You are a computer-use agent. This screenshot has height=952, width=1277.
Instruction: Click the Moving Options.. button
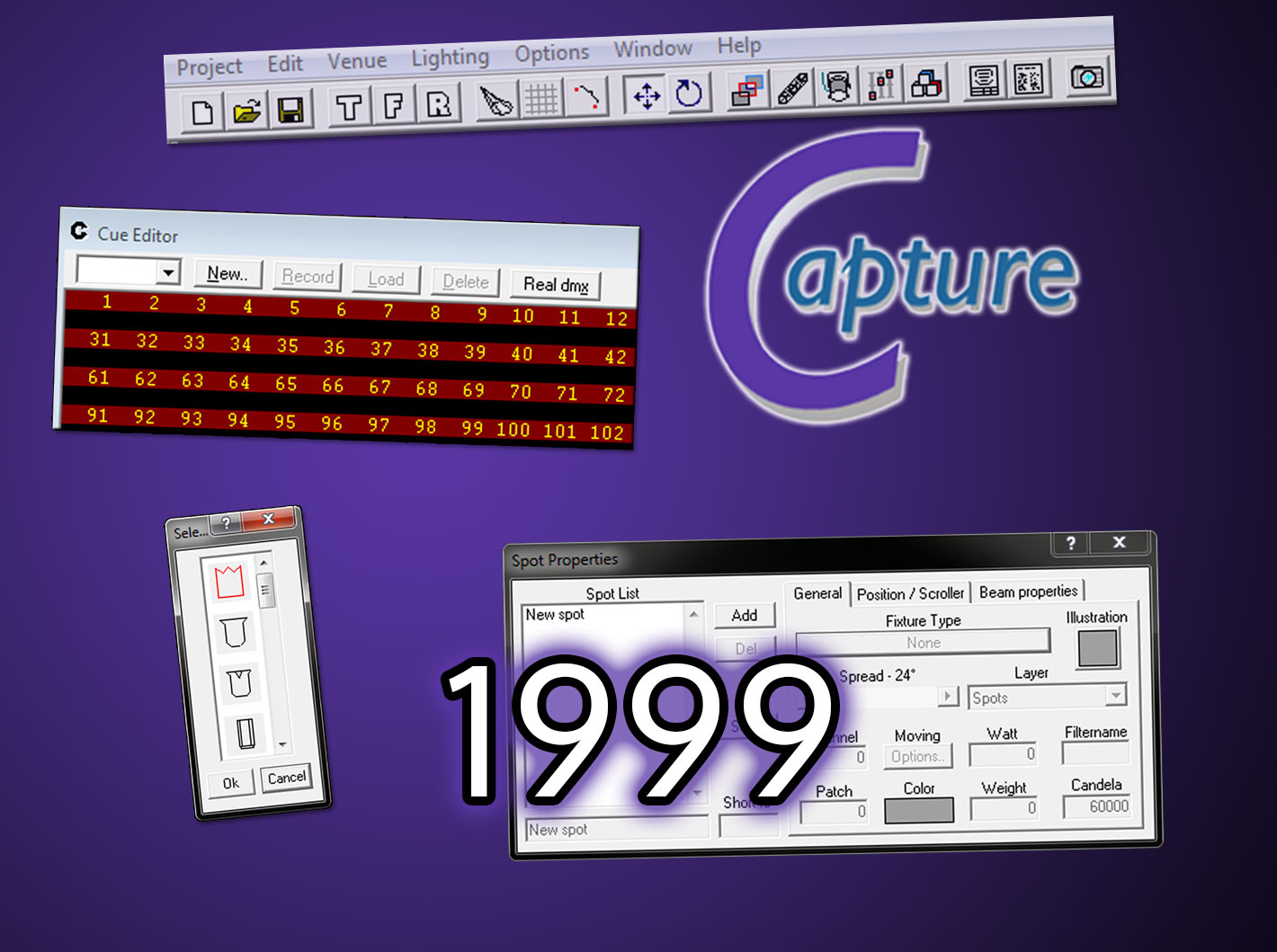(x=918, y=757)
